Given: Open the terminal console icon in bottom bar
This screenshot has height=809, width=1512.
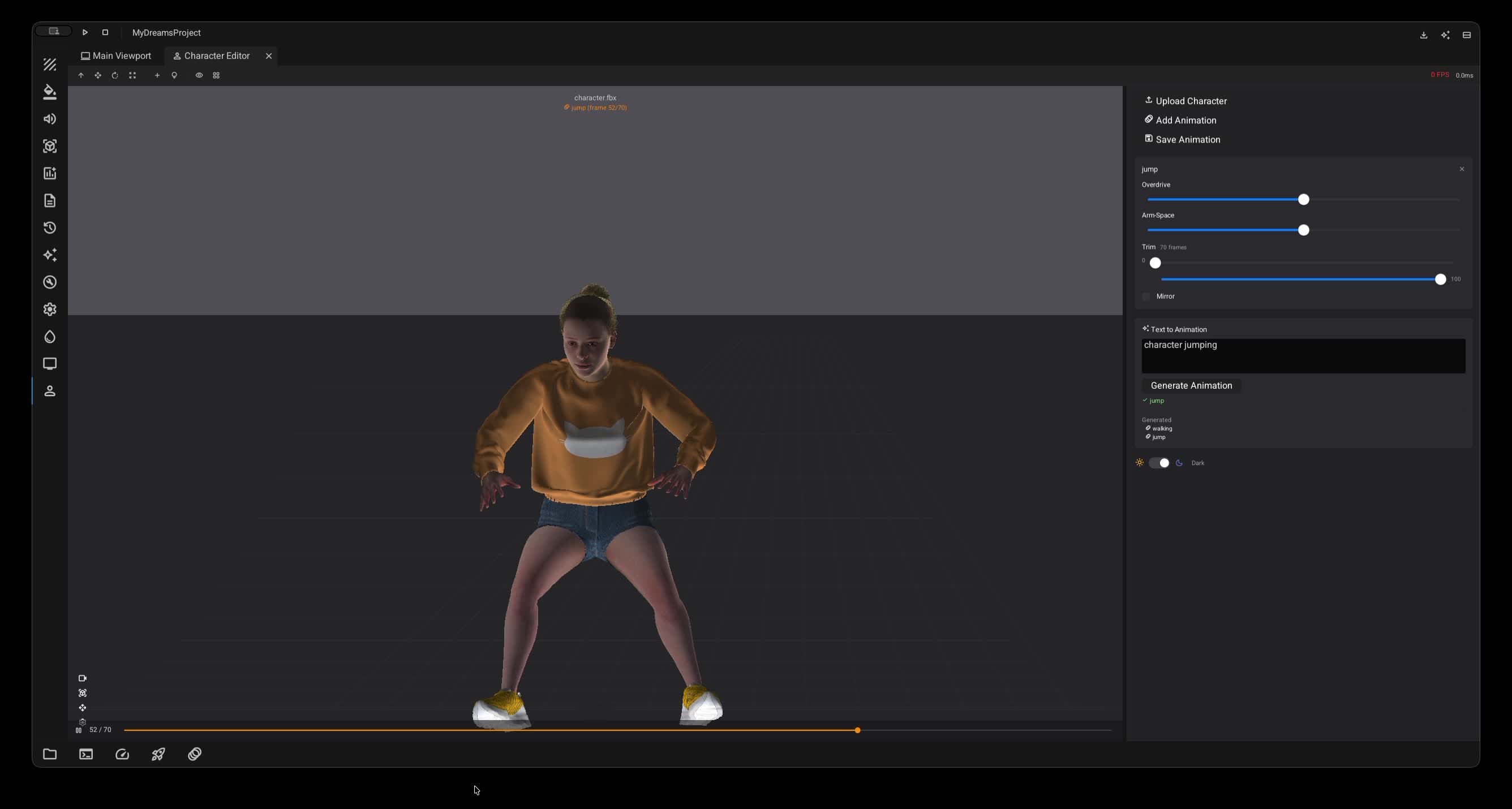Looking at the screenshot, I should click(86, 755).
